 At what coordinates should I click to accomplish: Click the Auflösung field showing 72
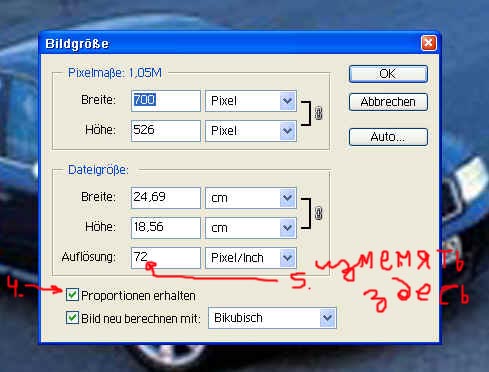166,258
